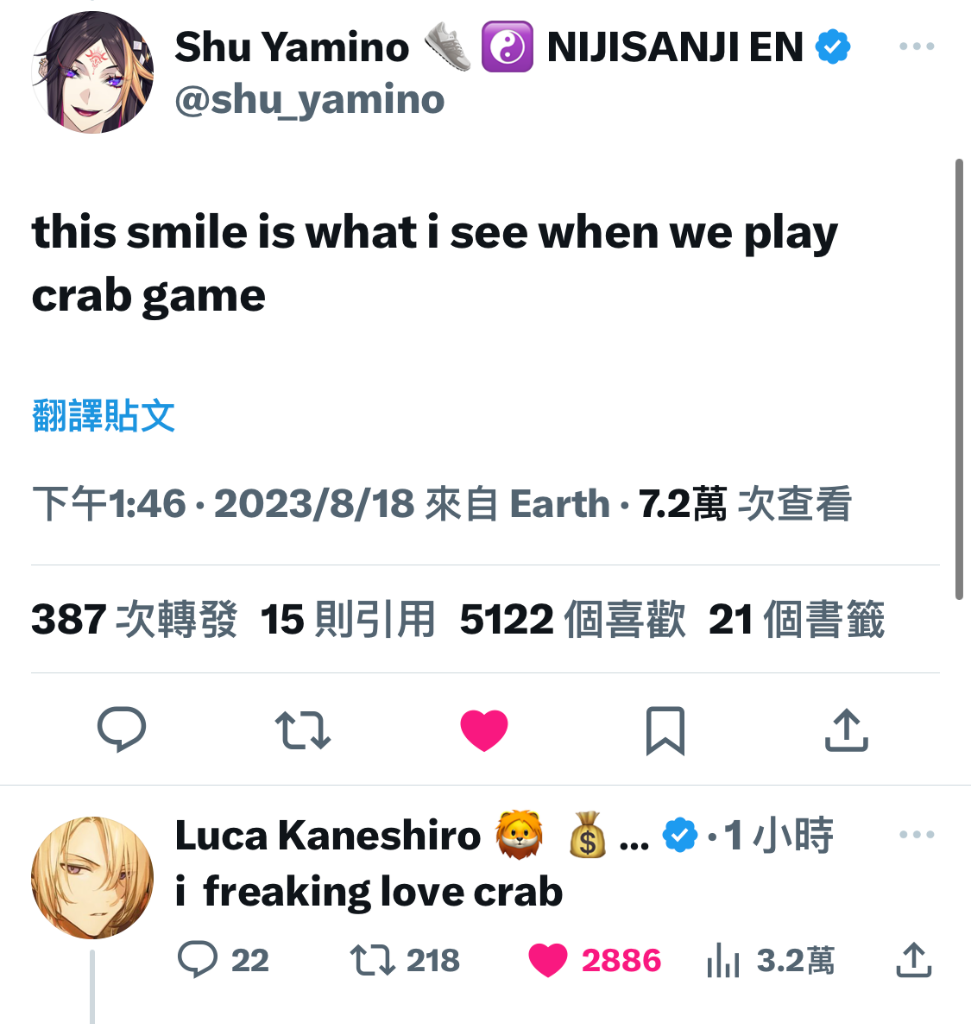Retweet Shu Yamino's crab game post

[x=303, y=730]
